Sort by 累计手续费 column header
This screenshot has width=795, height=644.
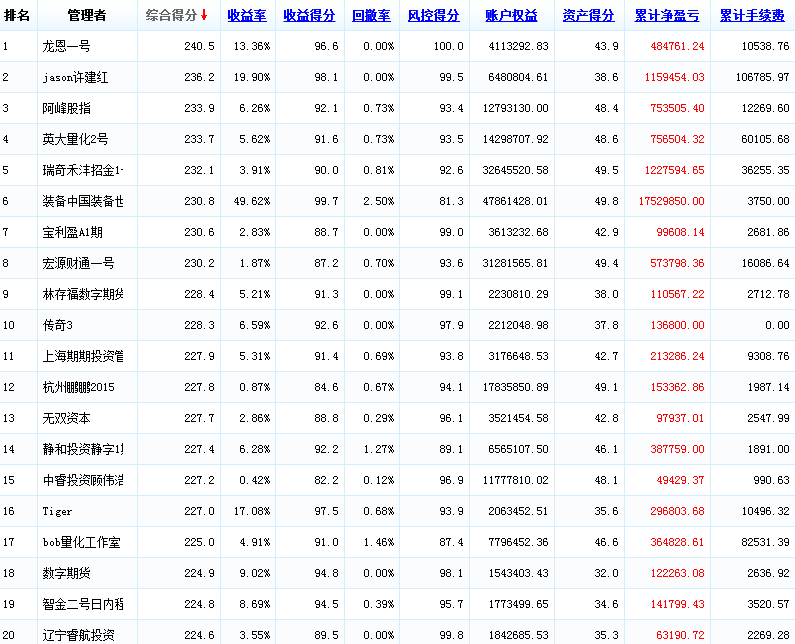(x=752, y=16)
